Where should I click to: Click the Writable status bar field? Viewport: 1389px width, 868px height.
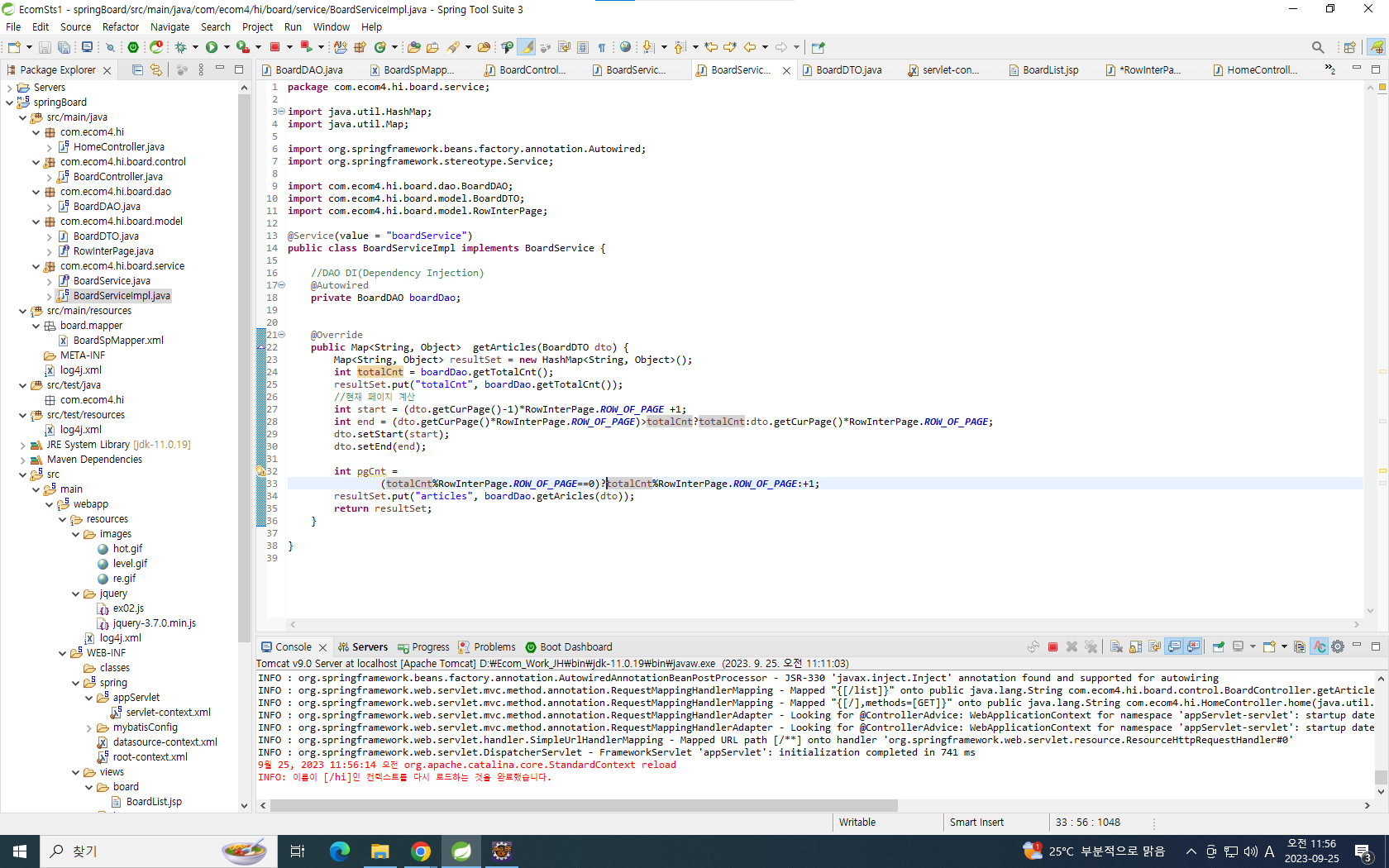coord(886,823)
